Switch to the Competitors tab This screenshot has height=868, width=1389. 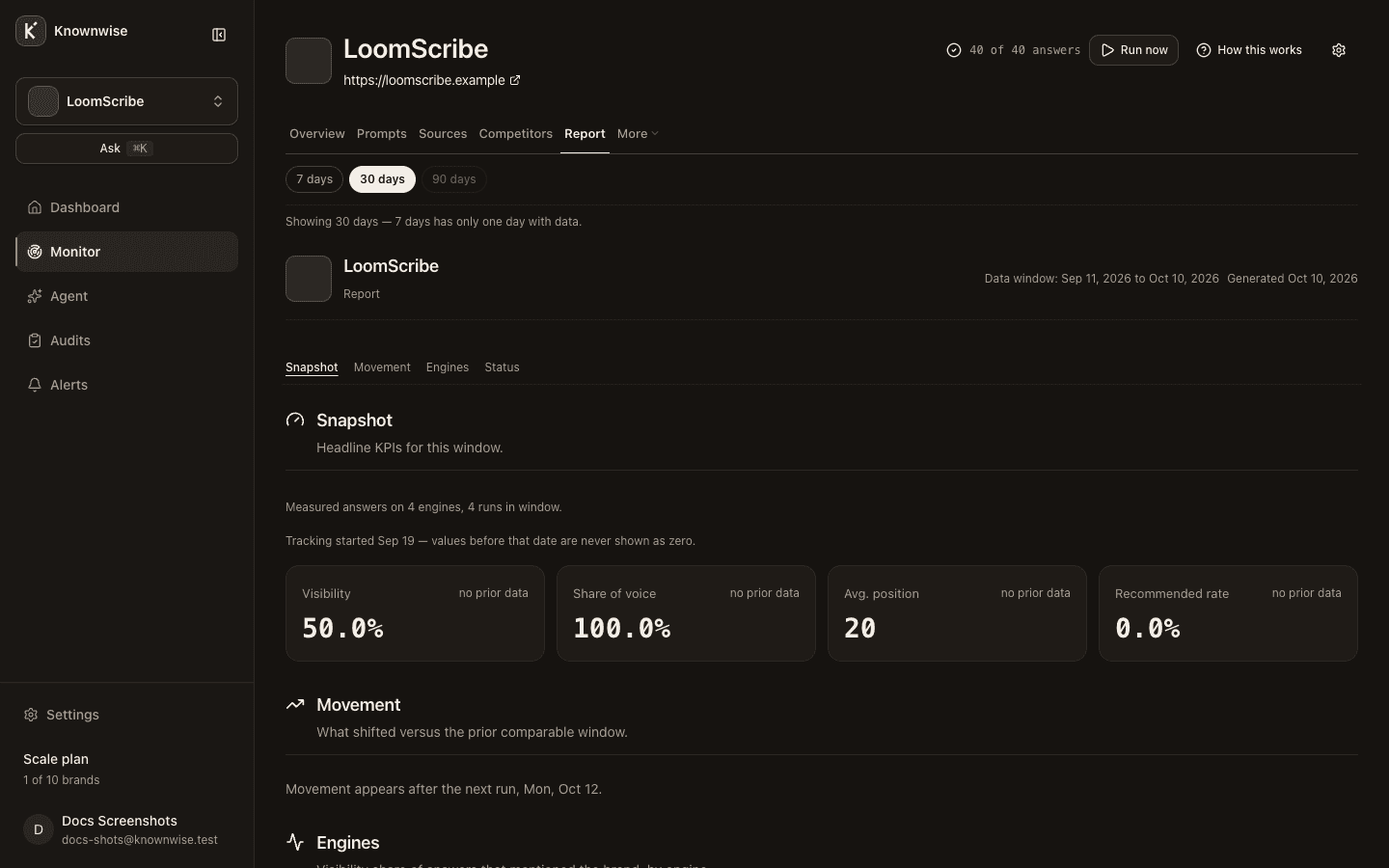click(x=516, y=134)
